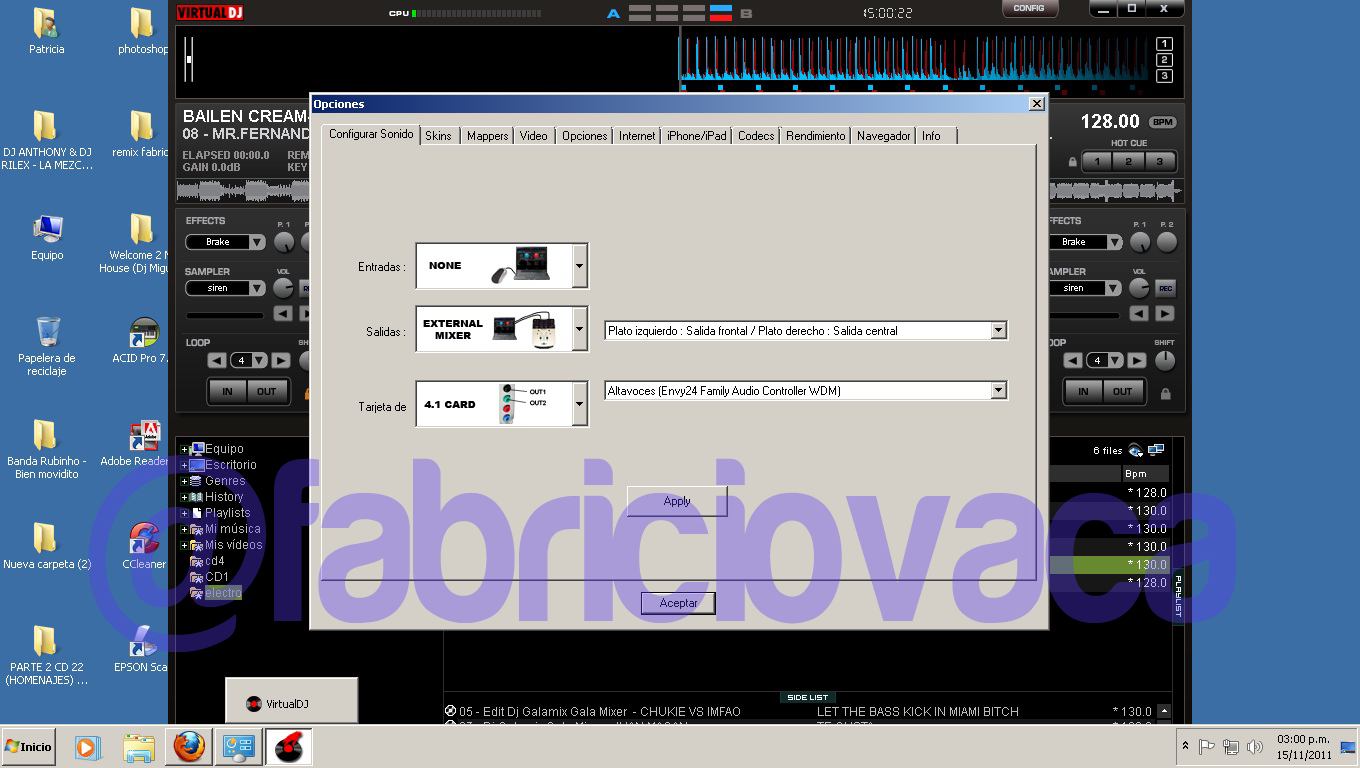The image size is (1360, 768).
Task: Click right deck sampler next arrow
Action: [x=1165, y=314]
